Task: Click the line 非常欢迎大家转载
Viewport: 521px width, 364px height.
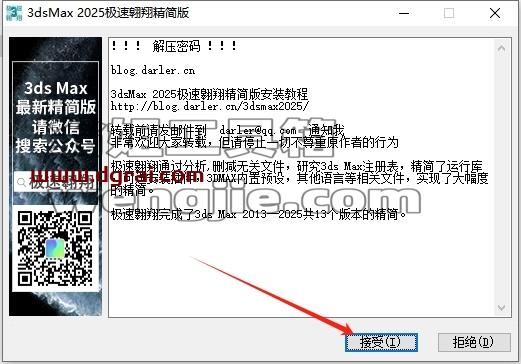Action: (x=255, y=142)
